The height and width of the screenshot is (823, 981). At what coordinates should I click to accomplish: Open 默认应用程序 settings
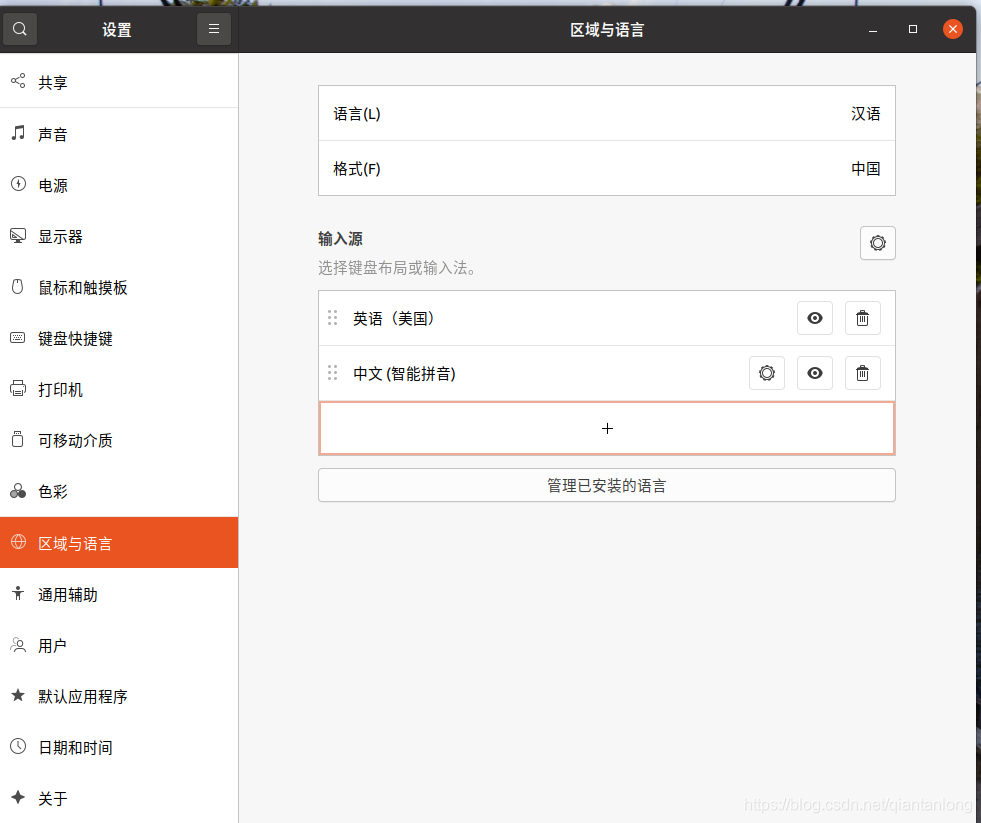point(119,696)
